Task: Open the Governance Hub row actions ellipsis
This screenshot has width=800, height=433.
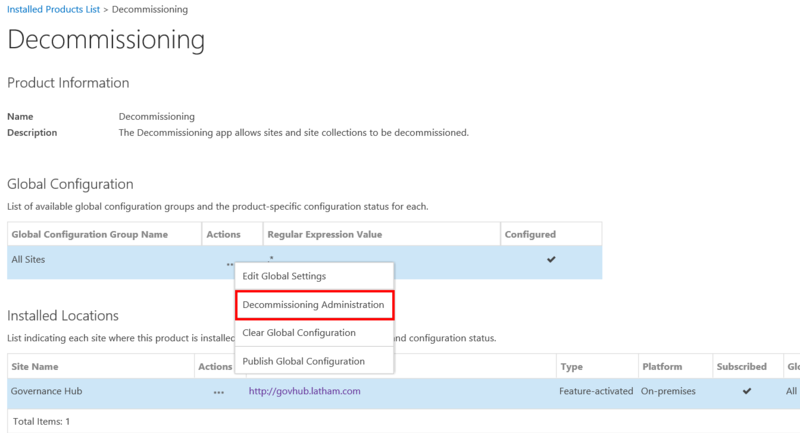Action: tap(218, 392)
